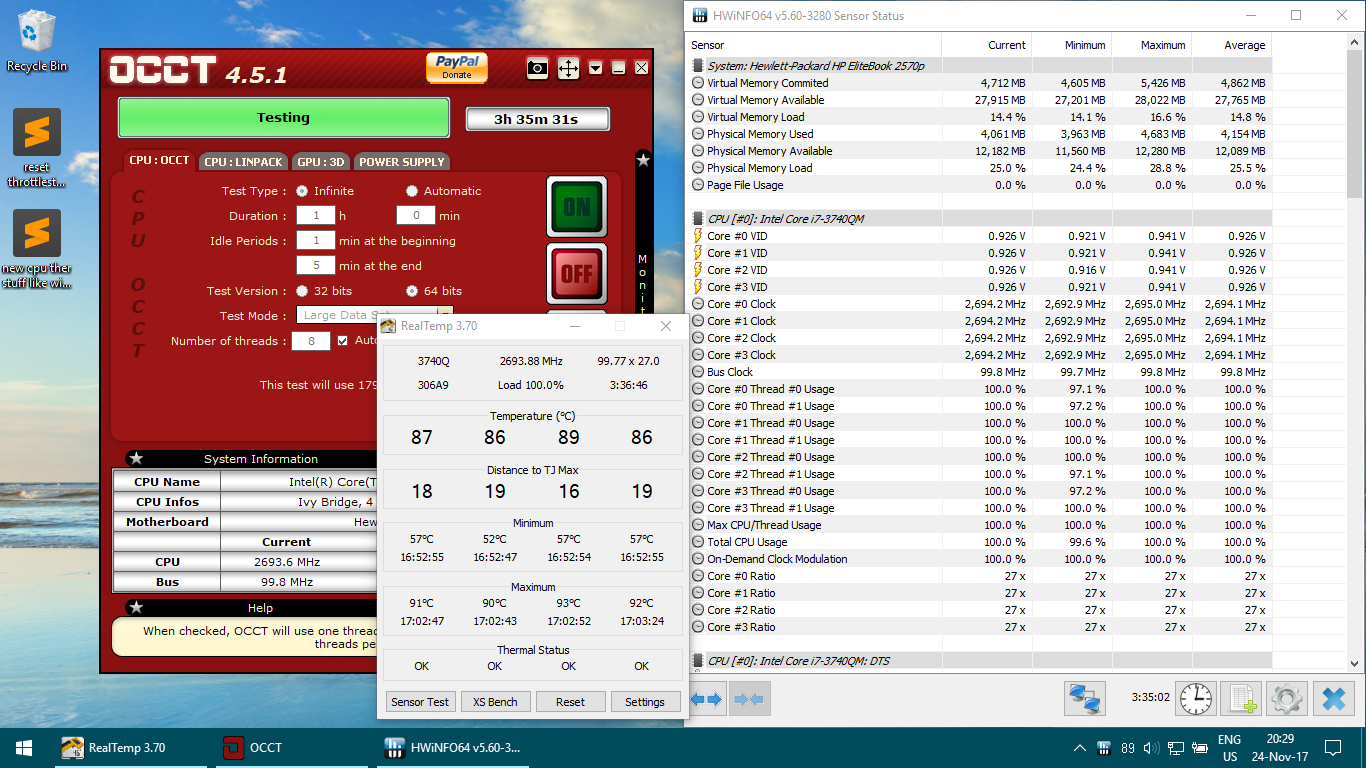The height and width of the screenshot is (768, 1366).
Task: Click HWiNFO network remote monitors icon
Action: (1085, 698)
